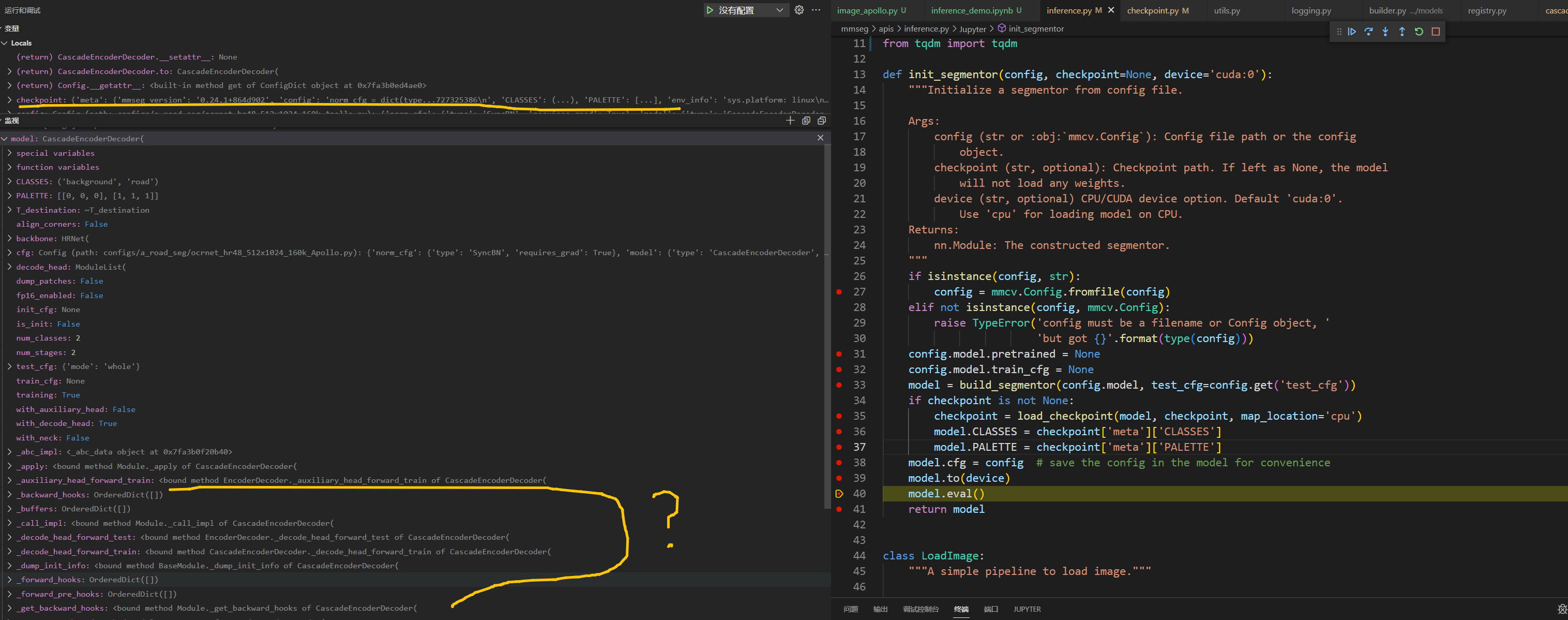The height and width of the screenshot is (620, 1568).
Task: Open the debug console panel tab
Action: [921, 609]
